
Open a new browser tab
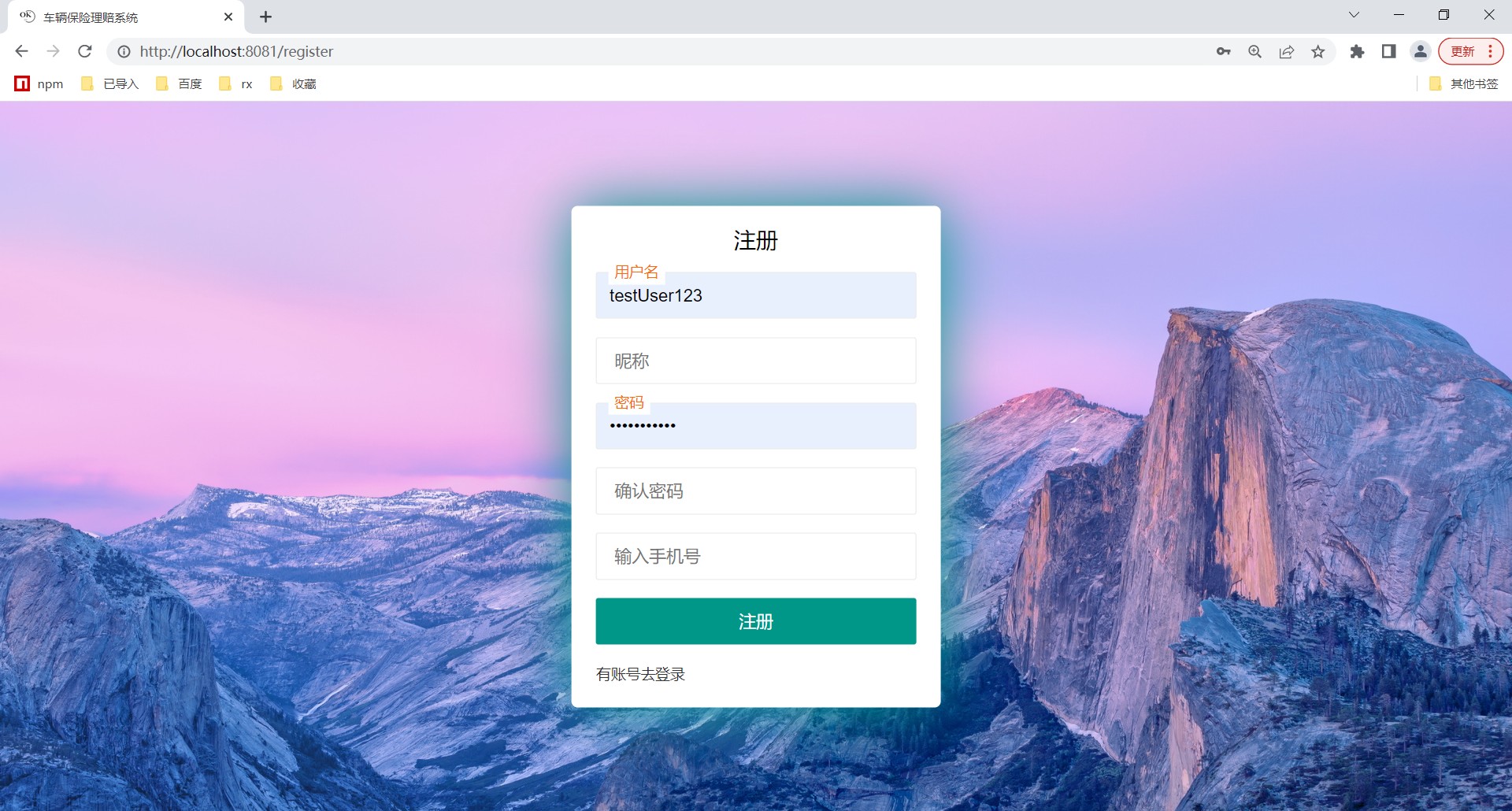266,17
